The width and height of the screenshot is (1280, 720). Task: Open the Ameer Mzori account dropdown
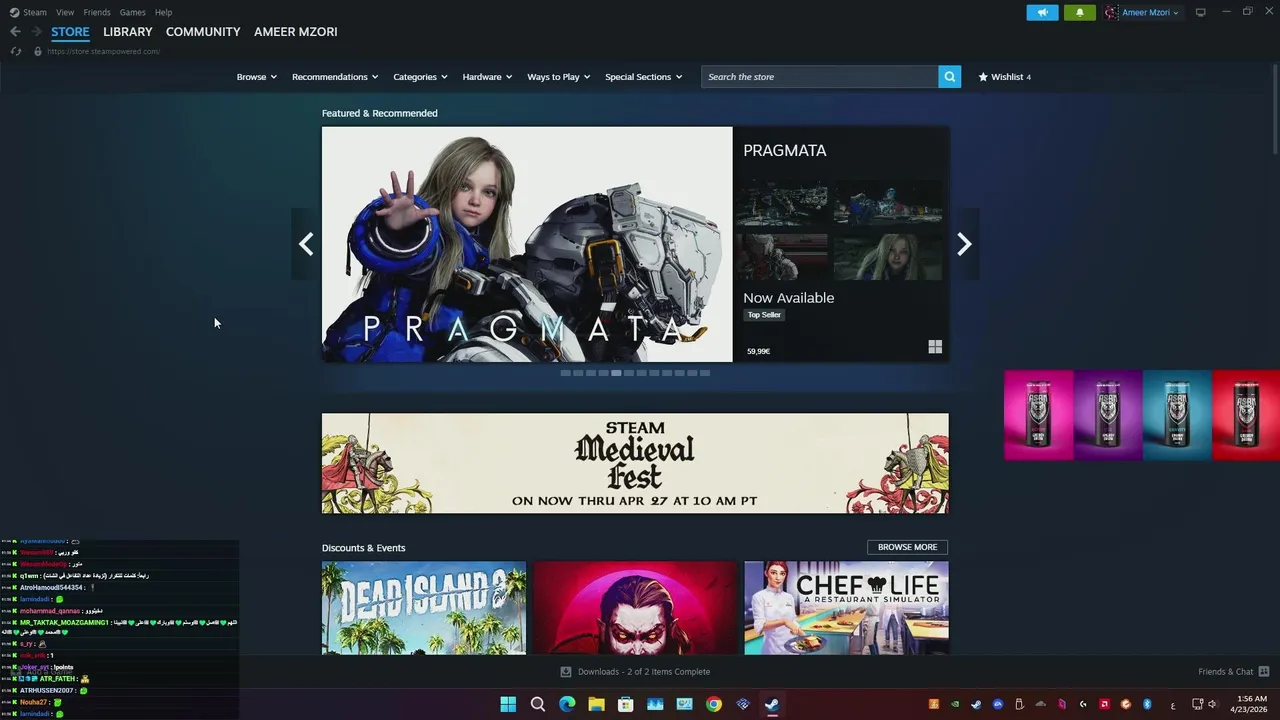[1151, 12]
